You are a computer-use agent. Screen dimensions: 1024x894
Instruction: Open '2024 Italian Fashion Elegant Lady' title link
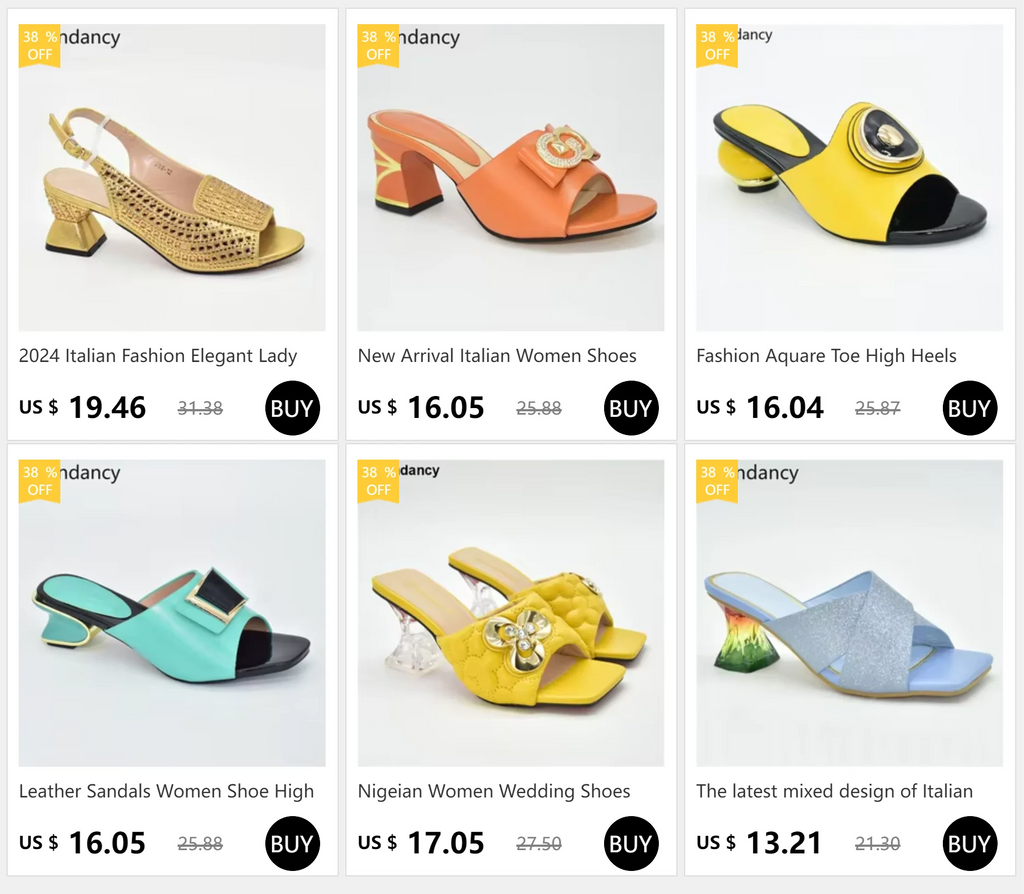click(x=158, y=356)
